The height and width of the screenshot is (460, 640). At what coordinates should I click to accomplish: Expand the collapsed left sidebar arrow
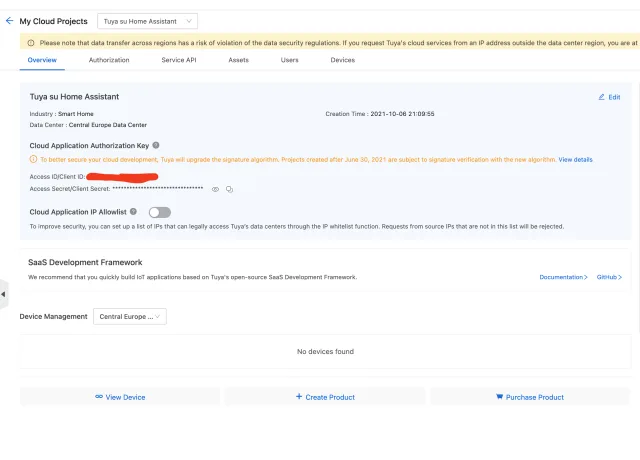click(x=3, y=294)
